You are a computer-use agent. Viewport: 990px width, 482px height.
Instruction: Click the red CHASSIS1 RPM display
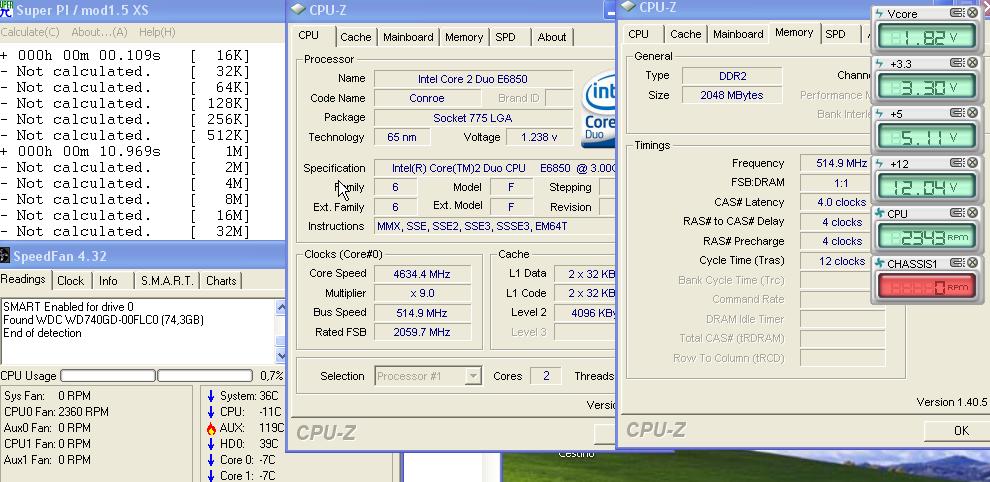click(926, 287)
